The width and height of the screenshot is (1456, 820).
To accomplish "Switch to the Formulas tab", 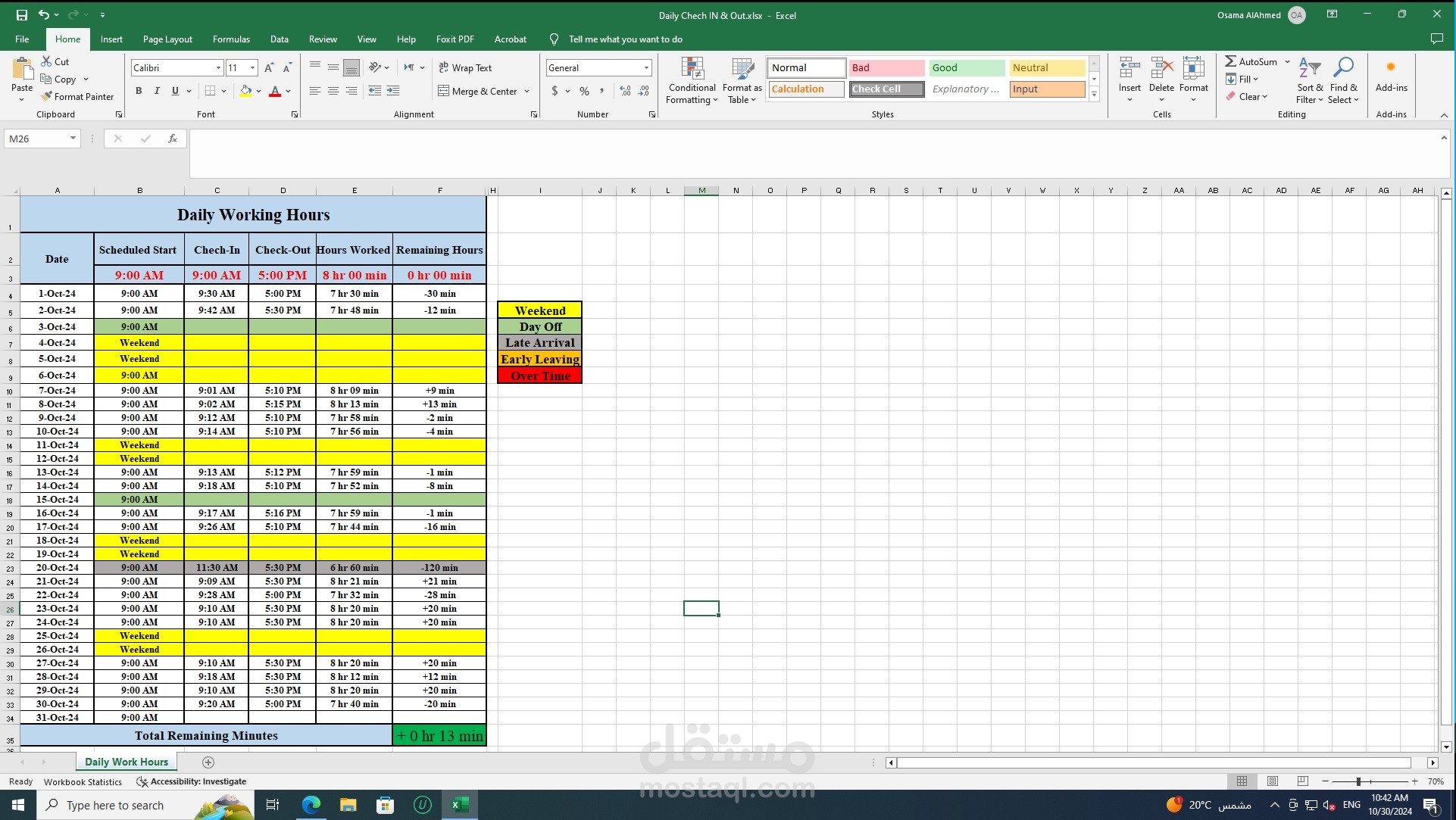I will coord(231,39).
